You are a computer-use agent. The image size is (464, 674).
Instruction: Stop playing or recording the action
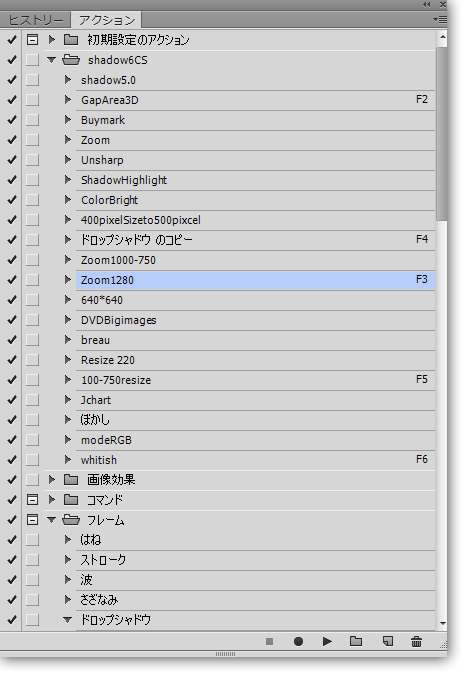pyautogui.click(x=270, y=642)
